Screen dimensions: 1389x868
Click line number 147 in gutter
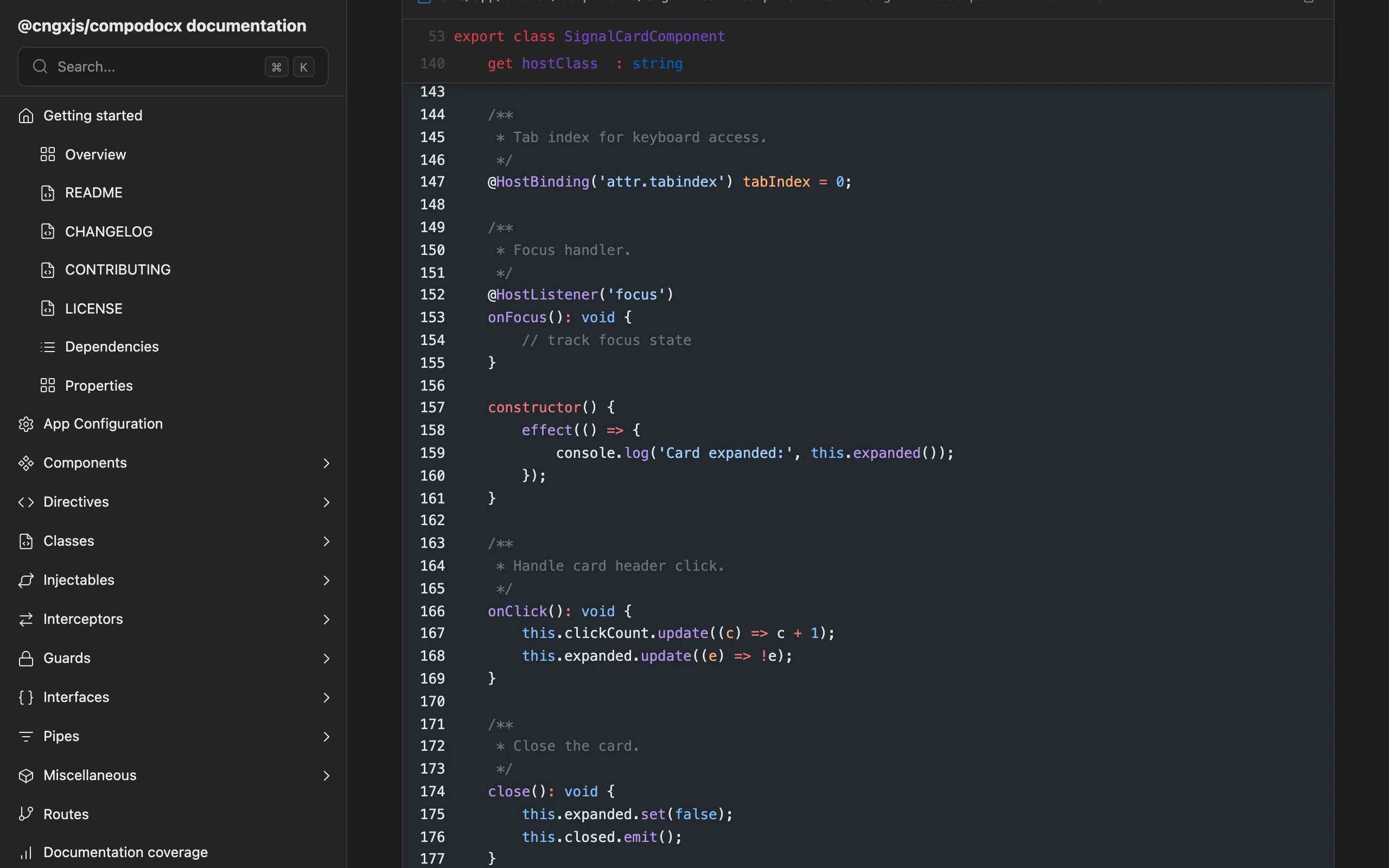(432, 182)
